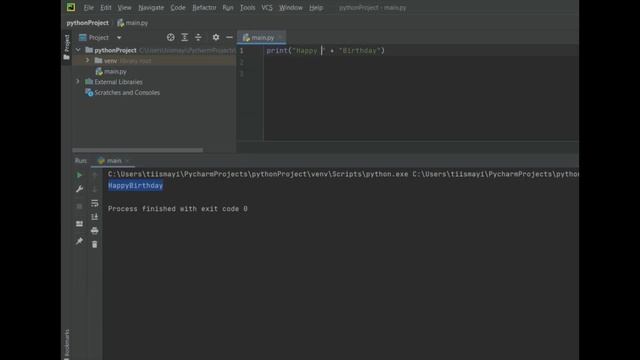Open the Window menu
The width and height of the screenshot is (640, 360).
pos(291,7)
